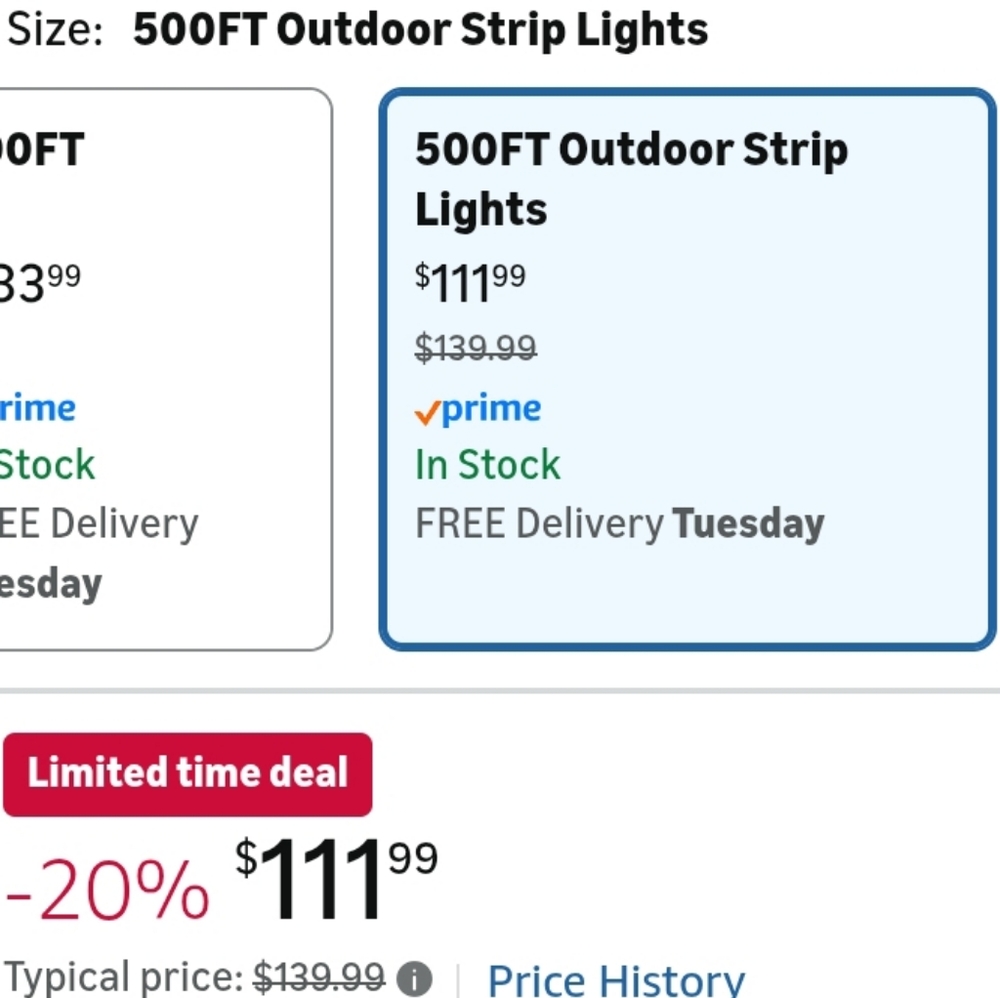Click the Prime badge on selected size card
Image resolution: width=1000 pixels, height=998 pixels.
coord(477,408)
